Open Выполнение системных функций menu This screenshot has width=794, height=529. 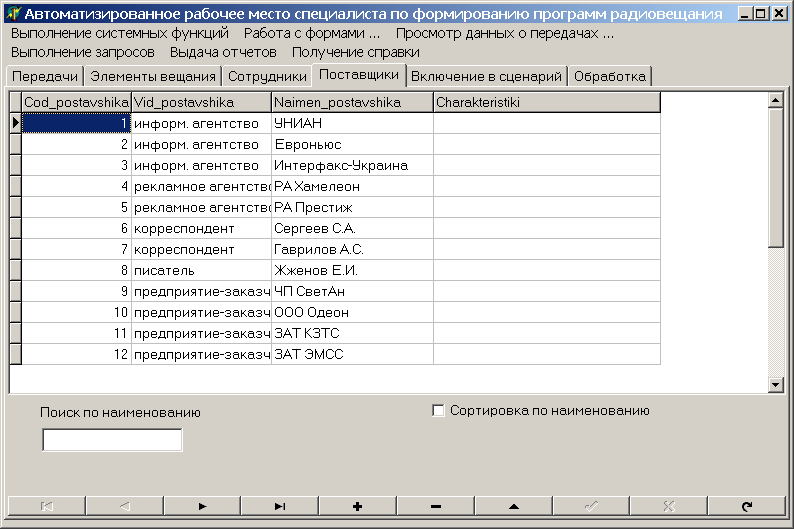pyautogui.click(x=120, y=33)
